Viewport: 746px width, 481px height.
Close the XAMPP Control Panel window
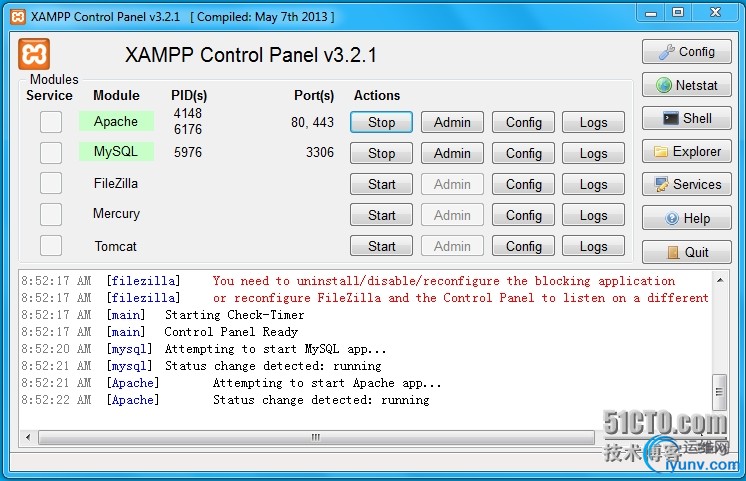point(715,13)
